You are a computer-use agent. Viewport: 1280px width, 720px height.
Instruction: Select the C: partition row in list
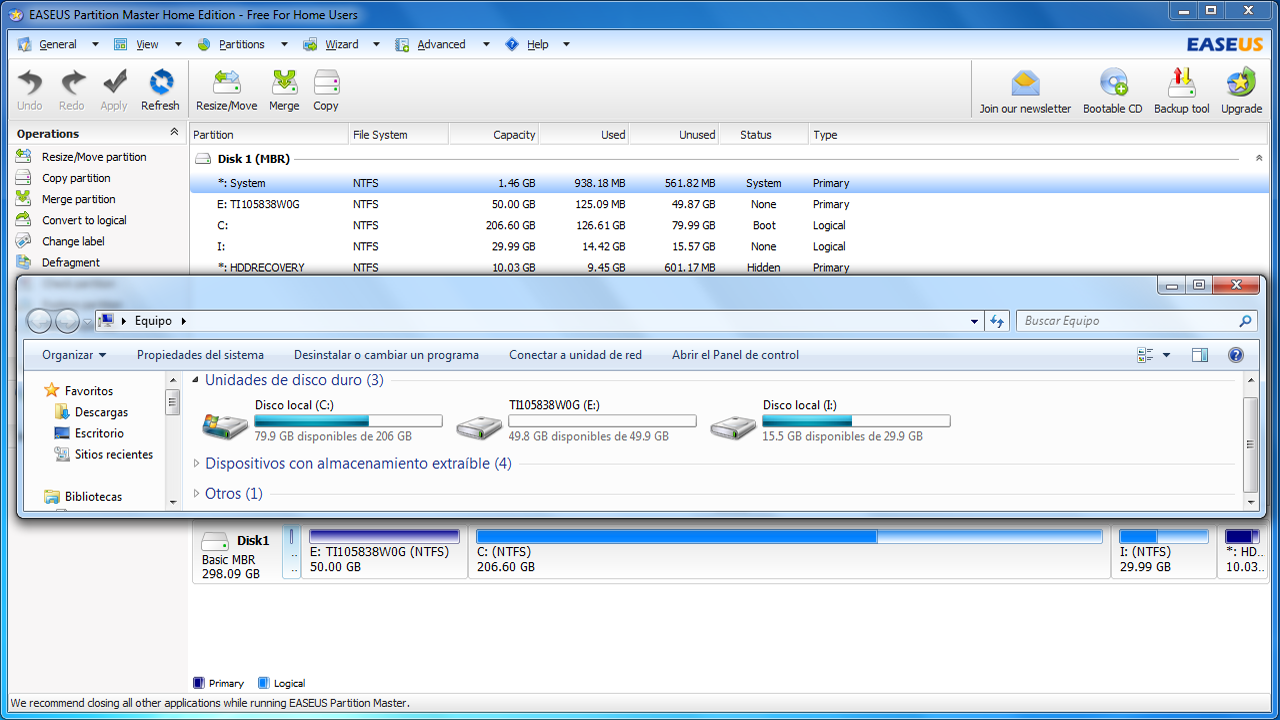[729, 225]
